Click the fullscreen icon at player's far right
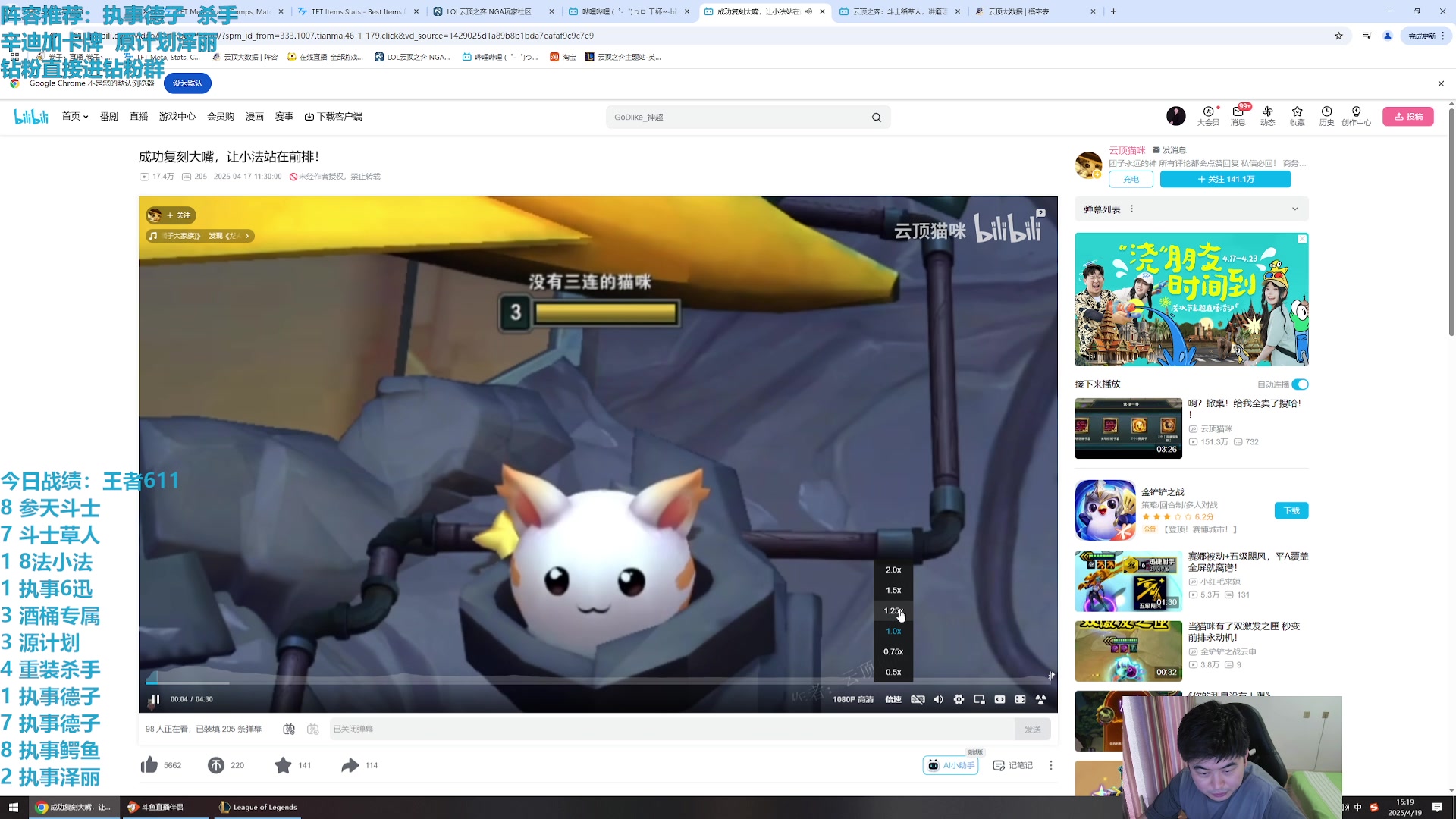Screen dimensions: 1456x819 coord(1040,699)
